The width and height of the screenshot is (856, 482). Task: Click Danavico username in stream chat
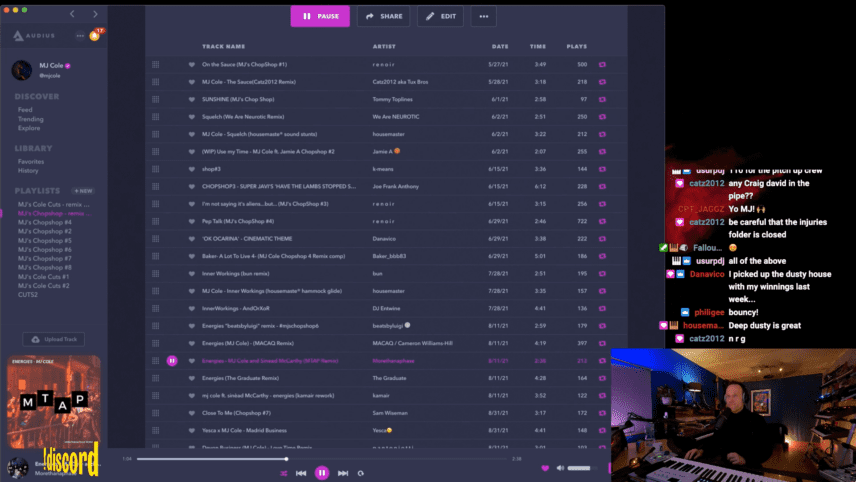point(707,274)
